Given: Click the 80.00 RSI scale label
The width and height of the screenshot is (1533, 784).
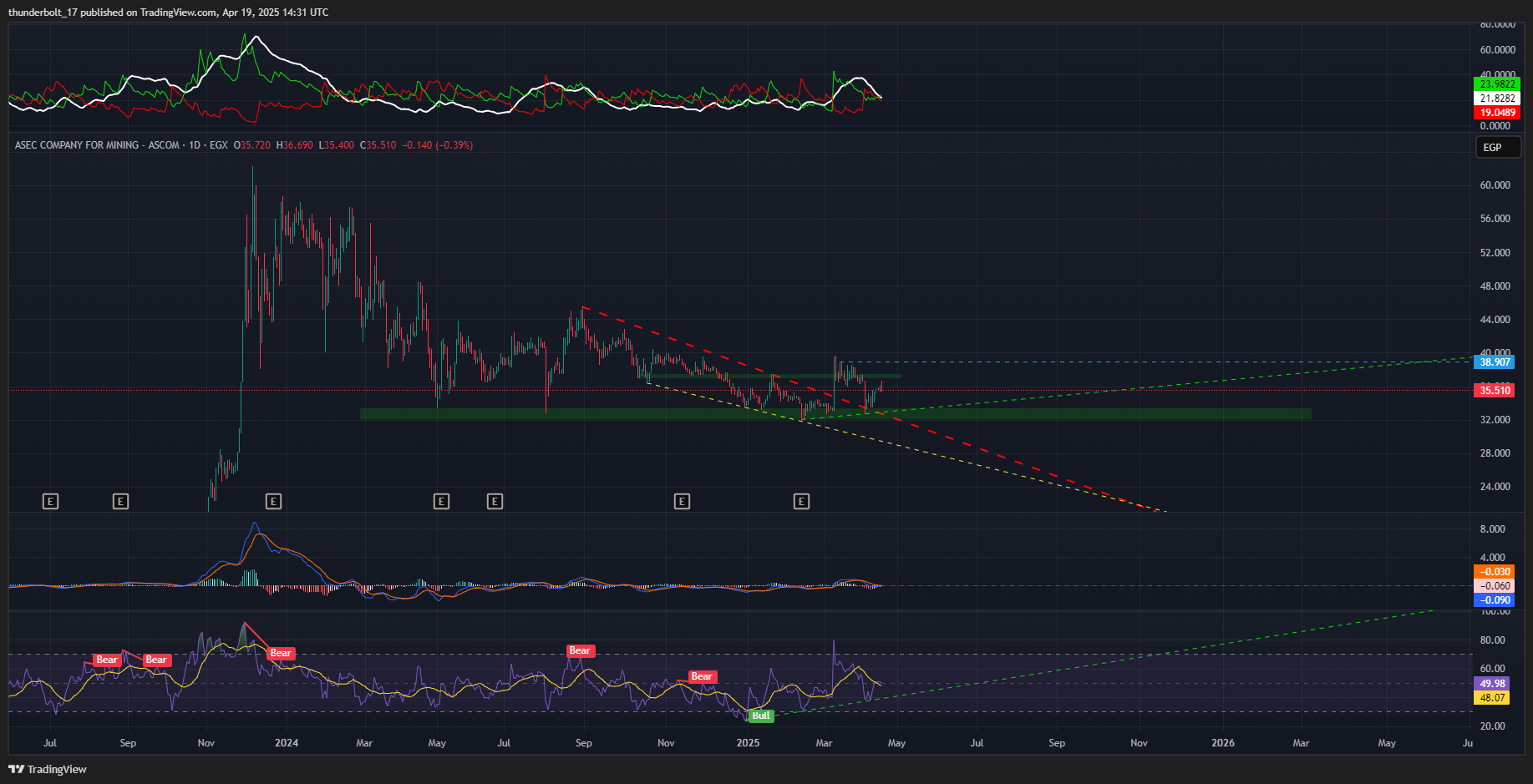Looking at the screenshot, I should pyautogui.click(x=1492, y=640).
